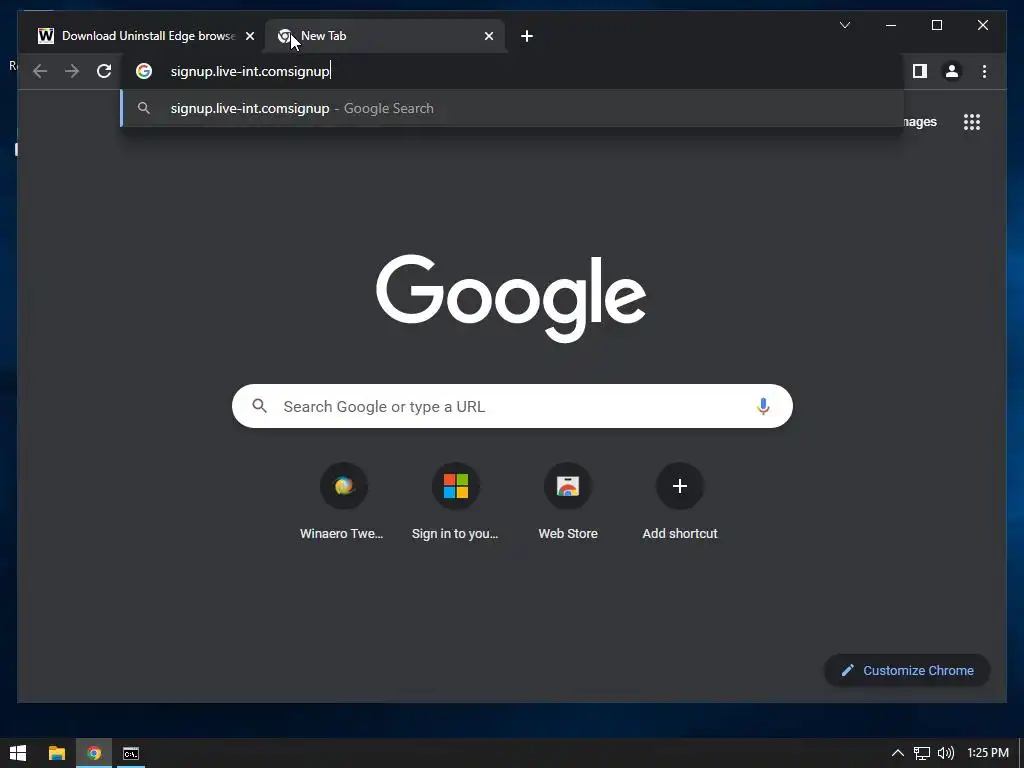Start voice search with the microphone icon
This screenshot has width=1024, height=768.
coord(763,406)
